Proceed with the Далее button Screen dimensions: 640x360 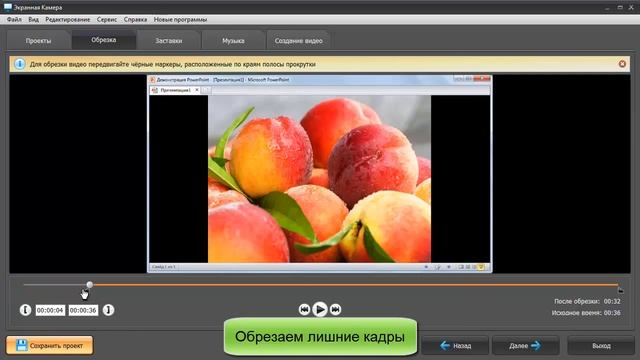click(x=525, y=346)
